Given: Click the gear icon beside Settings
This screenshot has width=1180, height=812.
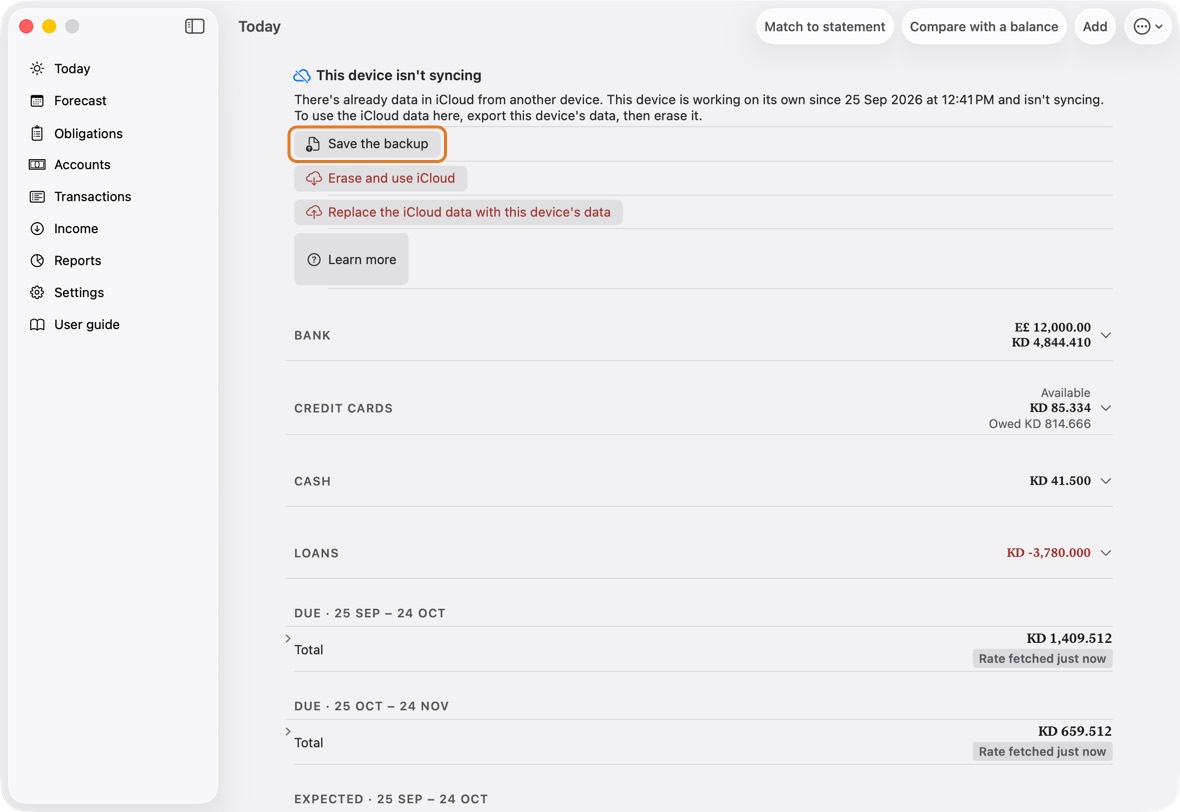Looking at the screenshot, I should pyautogui.click(x=37, y=293).
